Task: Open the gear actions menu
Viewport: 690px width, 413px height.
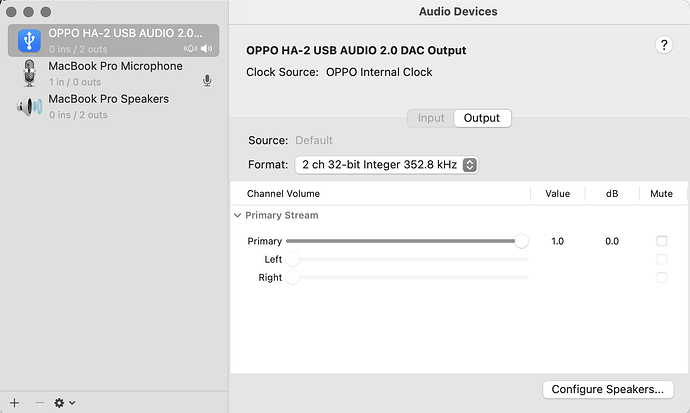Action: click(64, 402)
